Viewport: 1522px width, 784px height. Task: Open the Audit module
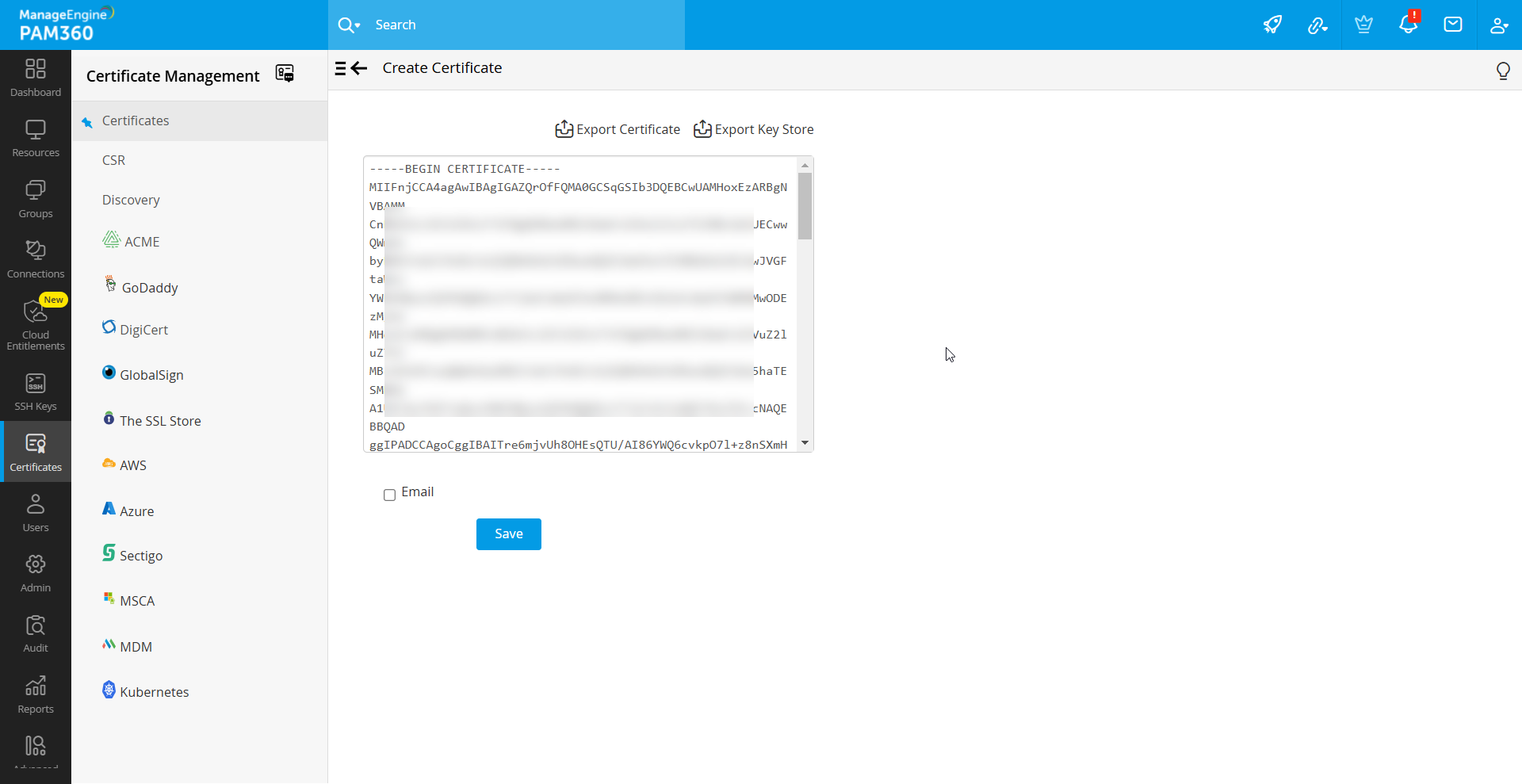coord(36,633)
